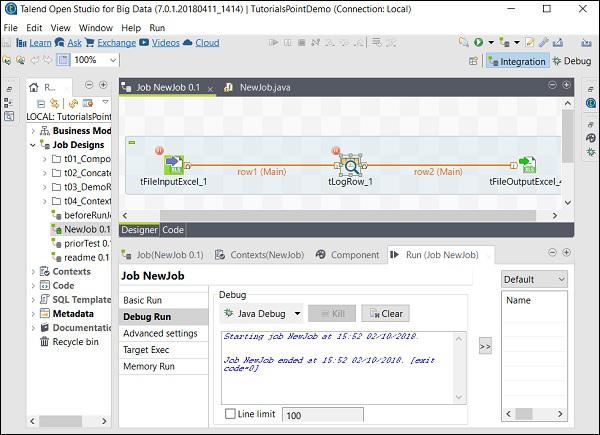Open the Integration perspective
The image size is (600, 435).
point(517,61)
